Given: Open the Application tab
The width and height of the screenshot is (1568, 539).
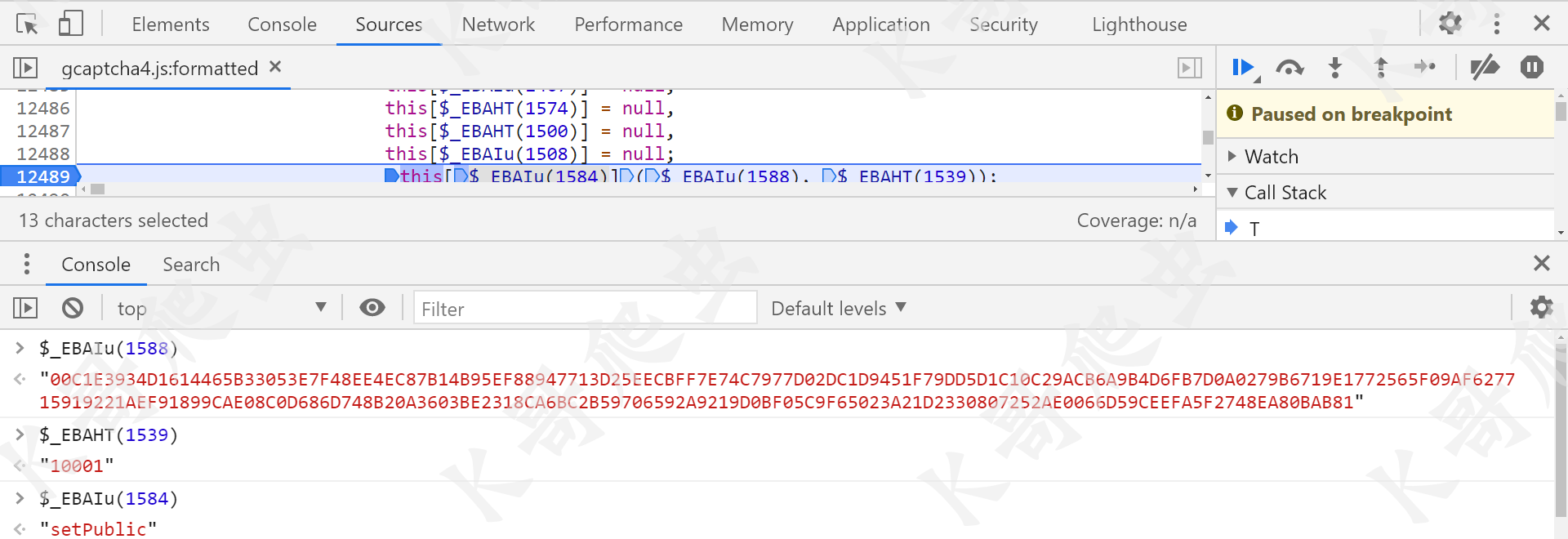Looking at the screenshot, I should pyautogui.click(x=880, y=24).
